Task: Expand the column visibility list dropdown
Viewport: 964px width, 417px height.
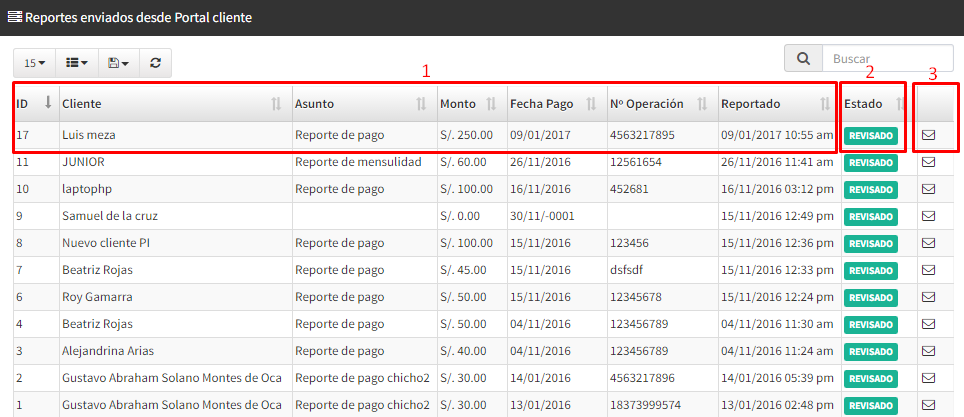Action: (x=76, y=62)
